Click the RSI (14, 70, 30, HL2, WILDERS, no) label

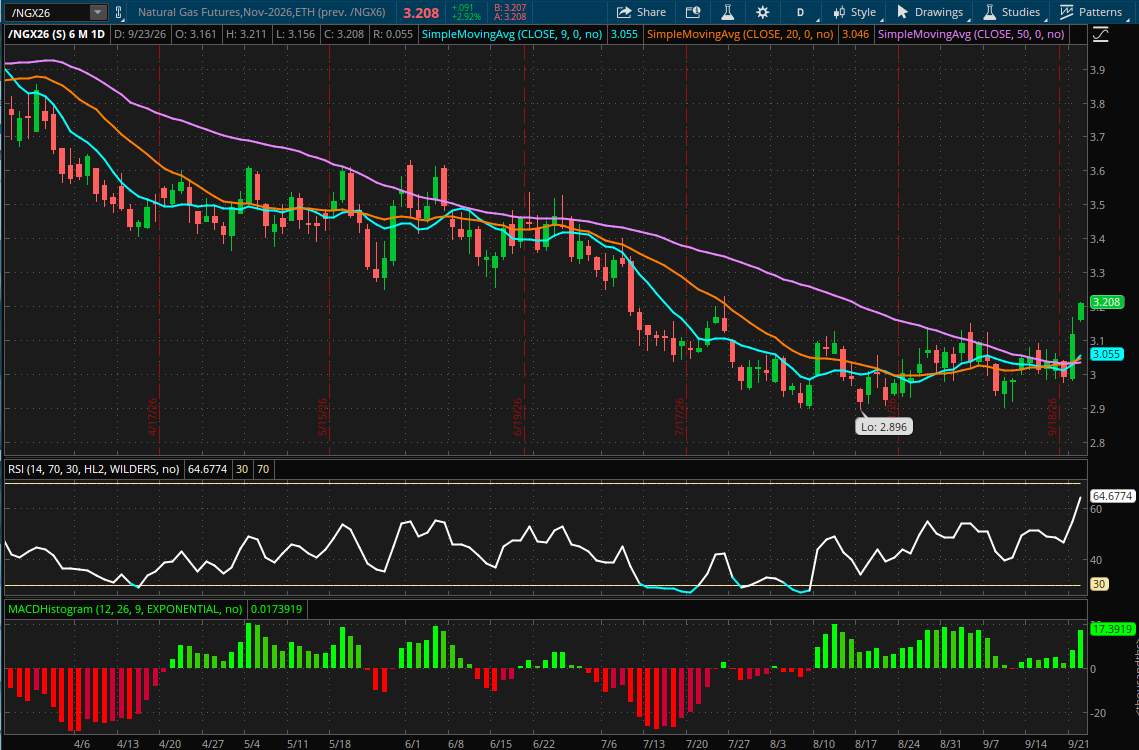tap(94, 469)
